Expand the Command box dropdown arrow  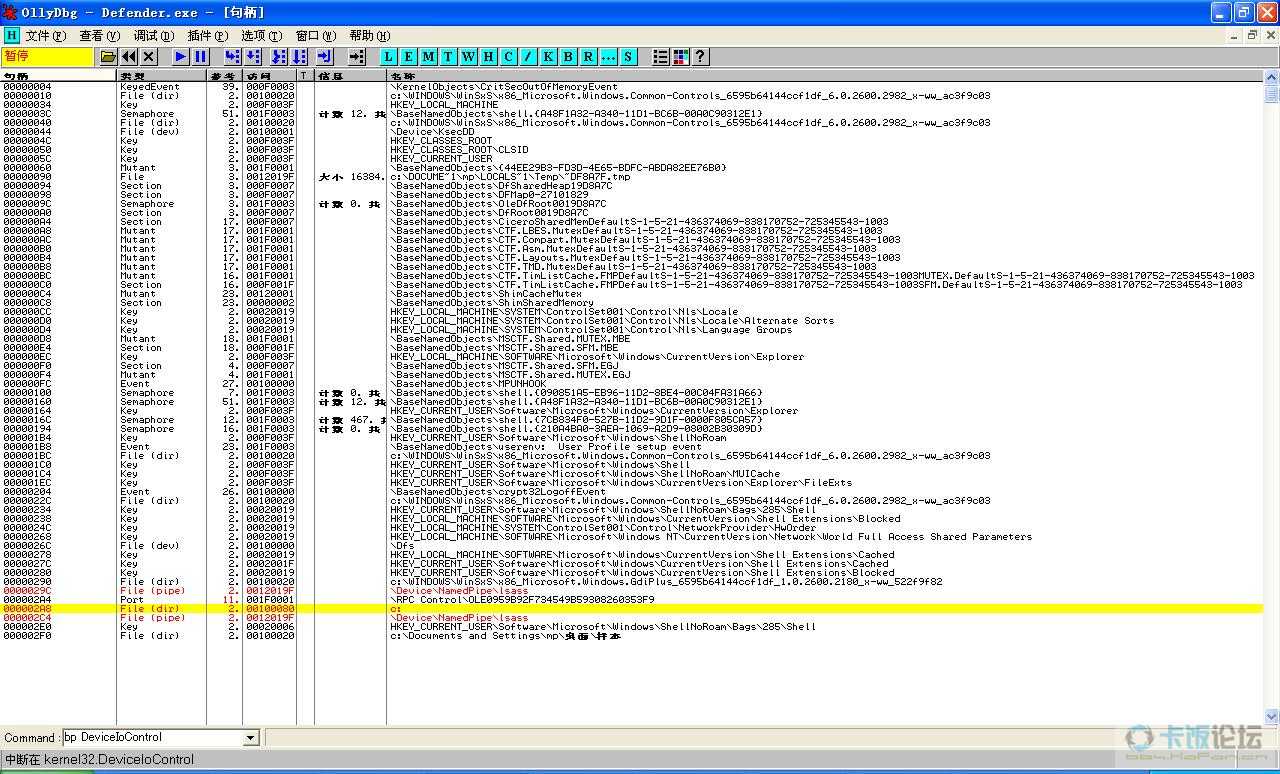(251, 738)
